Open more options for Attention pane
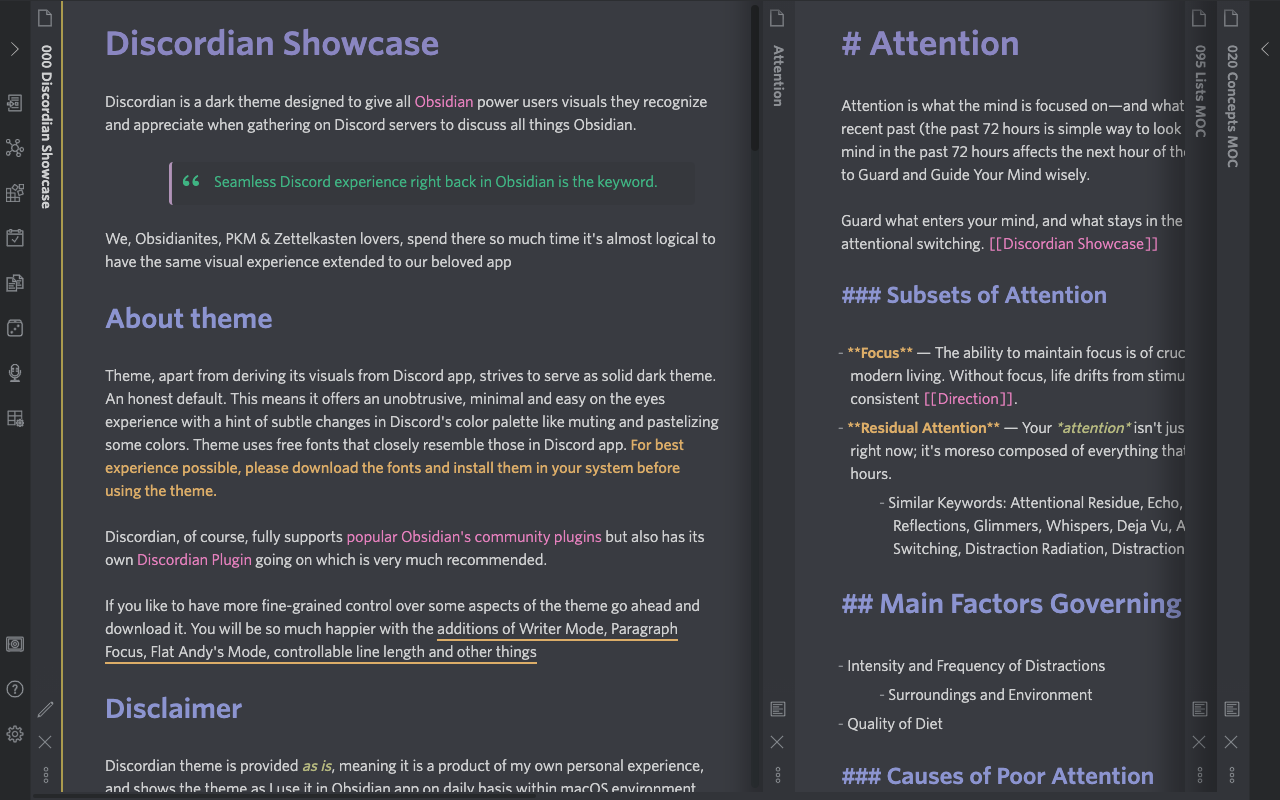The width and height of the screenshot is (1280, 800). (x=777, y=775)
